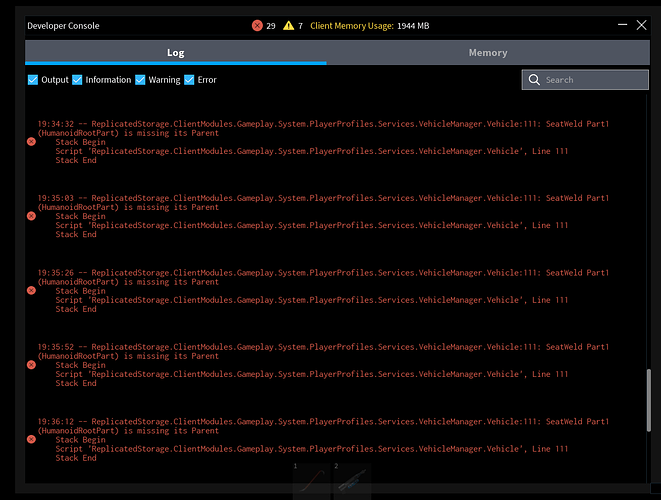Select hotbar slot 1 item
Image resolution: width=661 pixels, height=500 pixels.
click(311, 483)
